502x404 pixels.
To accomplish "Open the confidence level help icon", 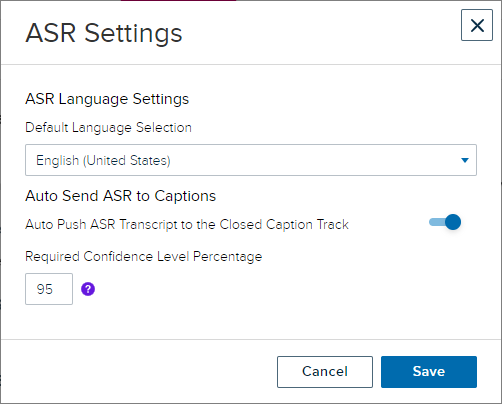I will tap(88, 289).
